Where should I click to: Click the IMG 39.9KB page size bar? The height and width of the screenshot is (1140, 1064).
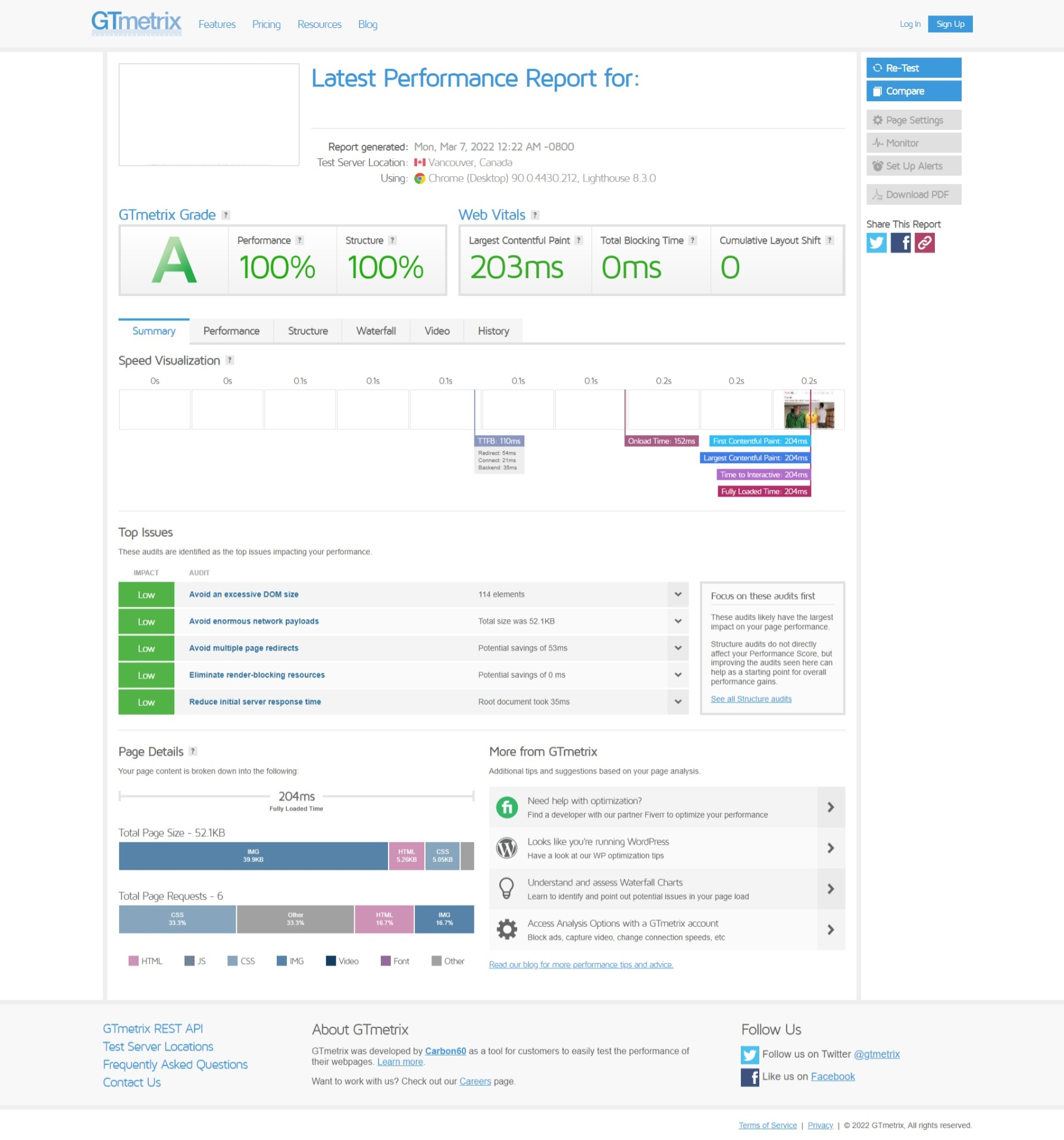pos(254,856)
